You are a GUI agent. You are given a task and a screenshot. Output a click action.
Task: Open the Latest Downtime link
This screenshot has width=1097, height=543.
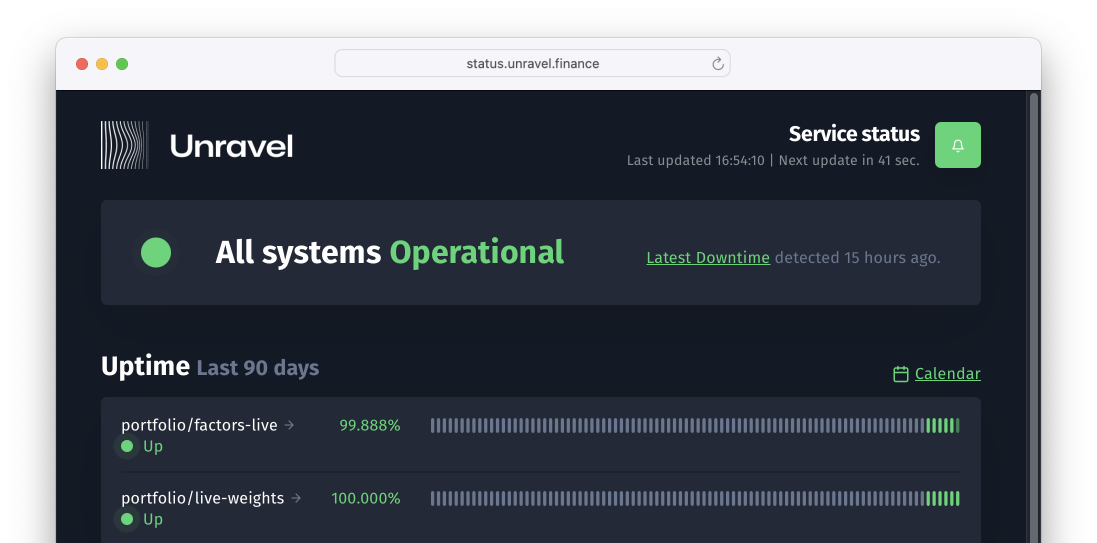coord(707,258)
